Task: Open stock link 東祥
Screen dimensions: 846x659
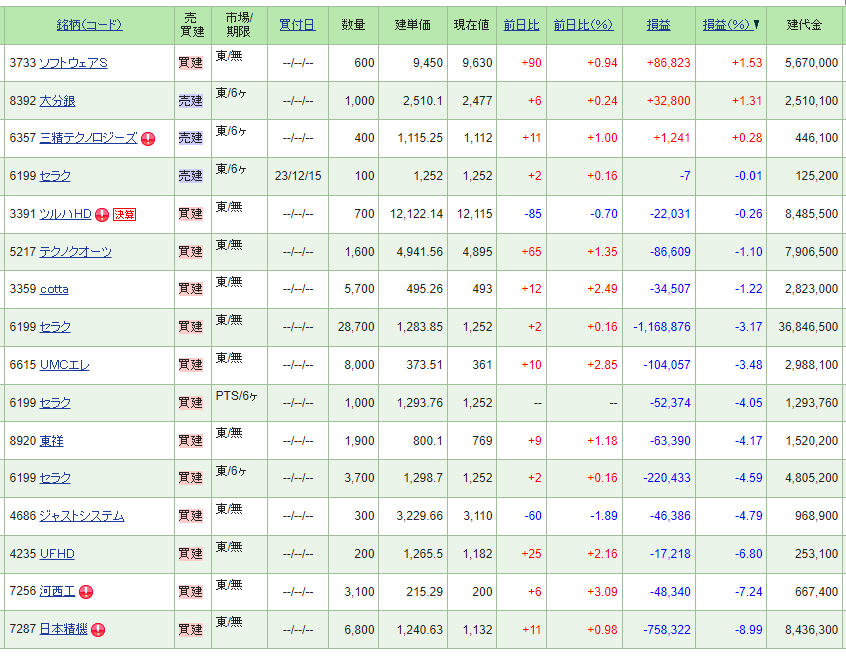Action: [x=51, y=441]
